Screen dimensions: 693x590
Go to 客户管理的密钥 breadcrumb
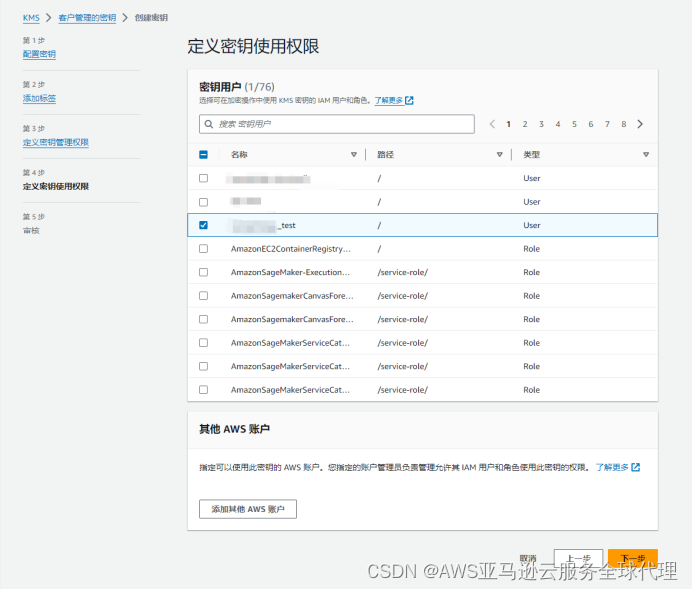tap(87, 18)
